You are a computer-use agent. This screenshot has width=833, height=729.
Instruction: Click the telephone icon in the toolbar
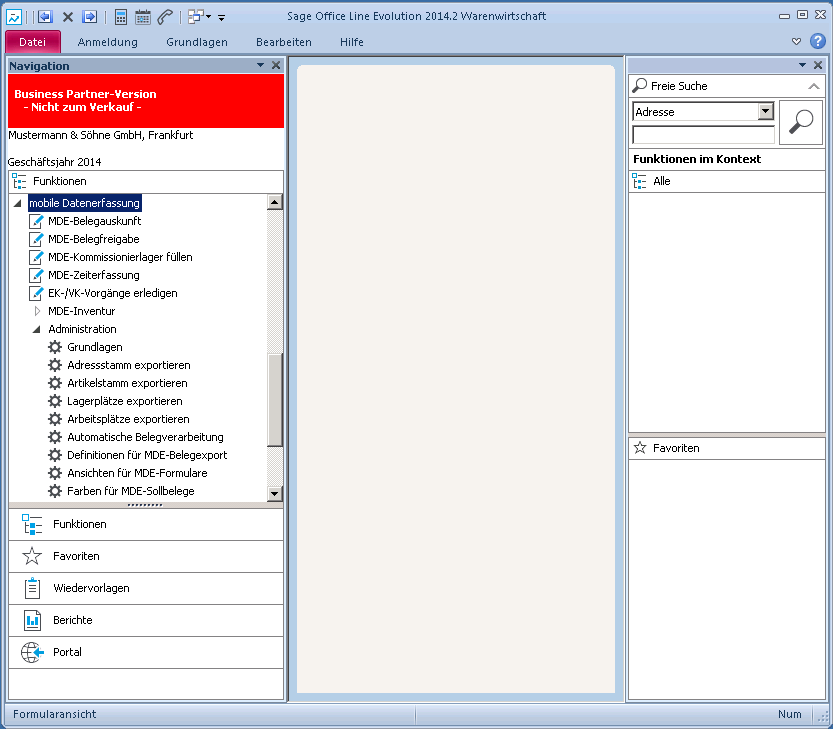click(165, 17)
